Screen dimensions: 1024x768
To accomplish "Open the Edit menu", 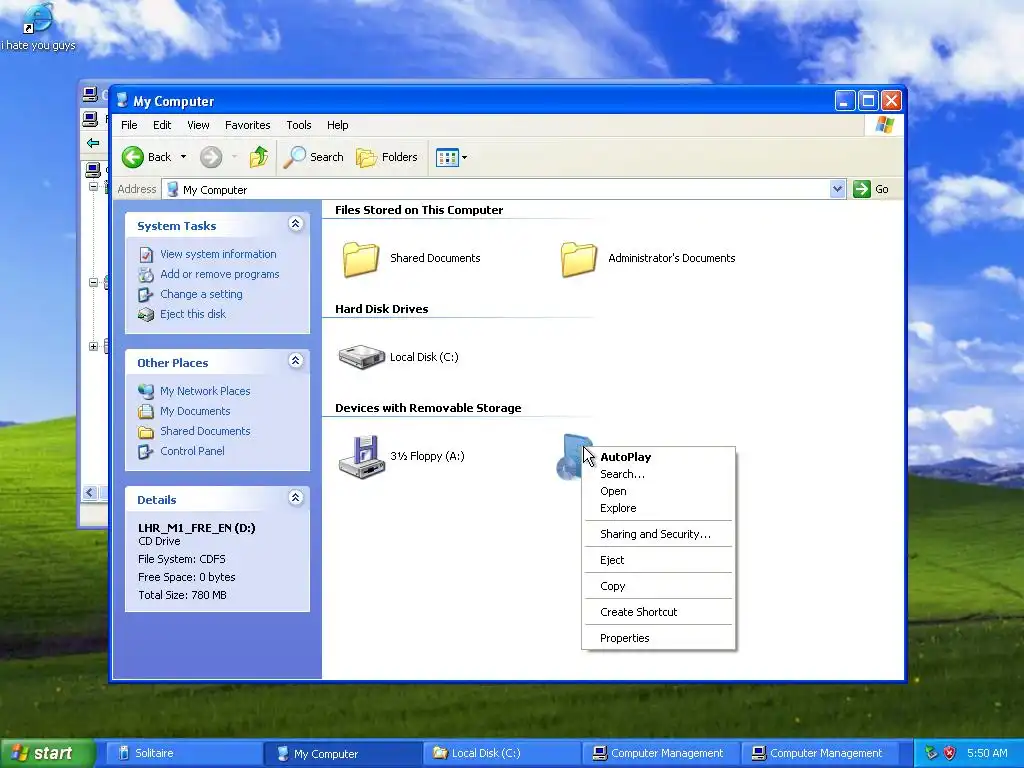I will point(162,125).
